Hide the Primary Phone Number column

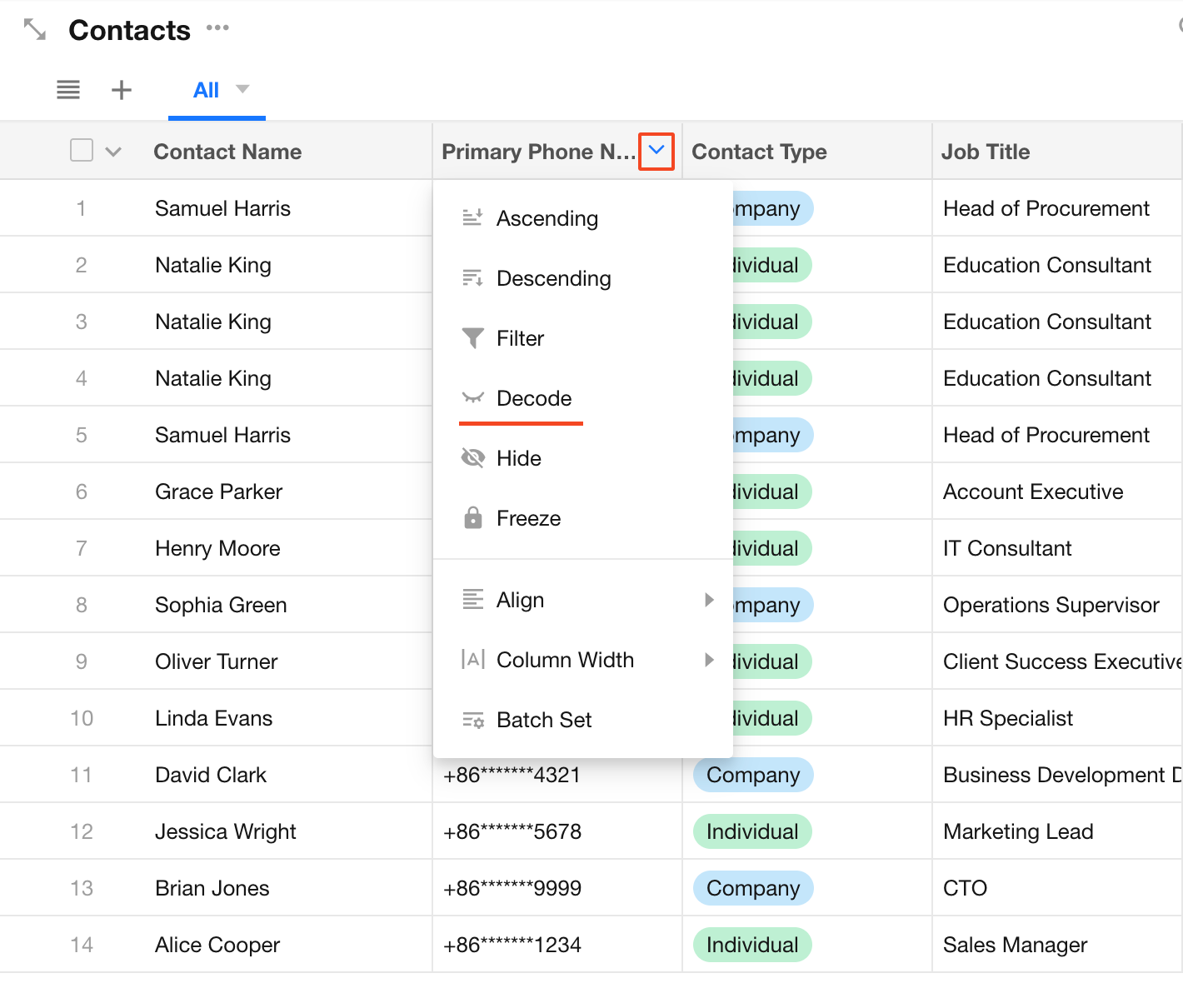(518, 458)
